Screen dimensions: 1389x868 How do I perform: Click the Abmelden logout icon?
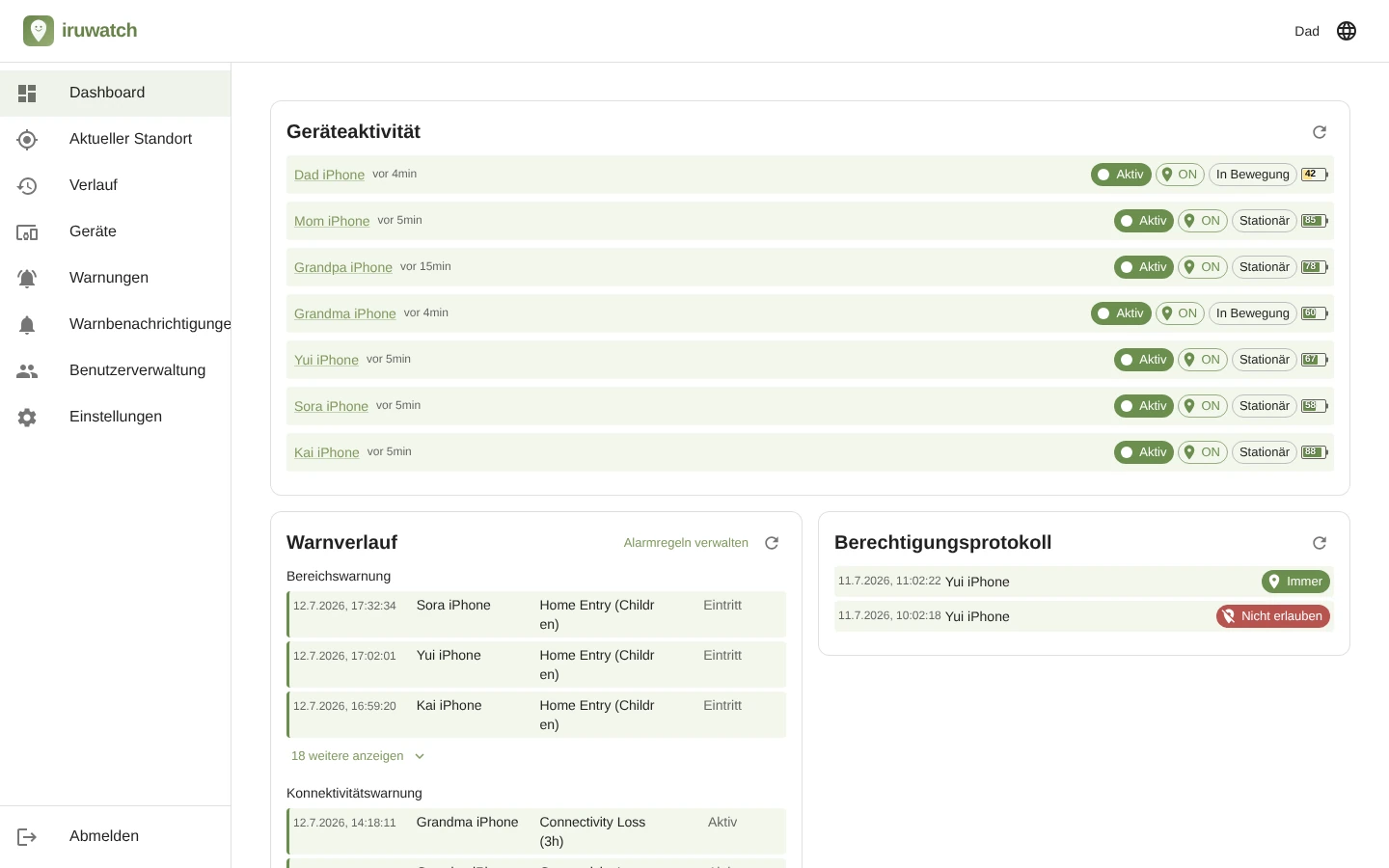point(27,837)
